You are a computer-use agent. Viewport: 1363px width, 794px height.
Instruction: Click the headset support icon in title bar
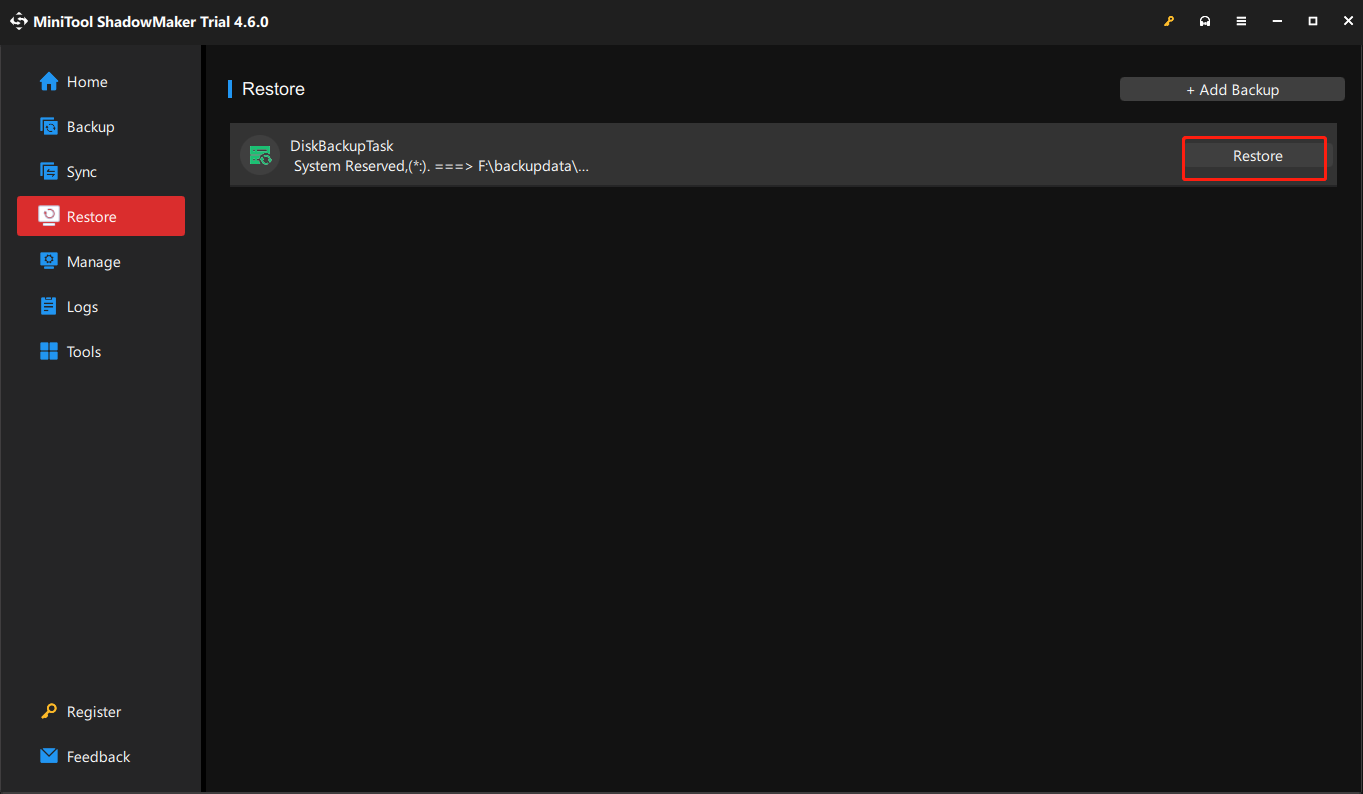click(1205, 21)
